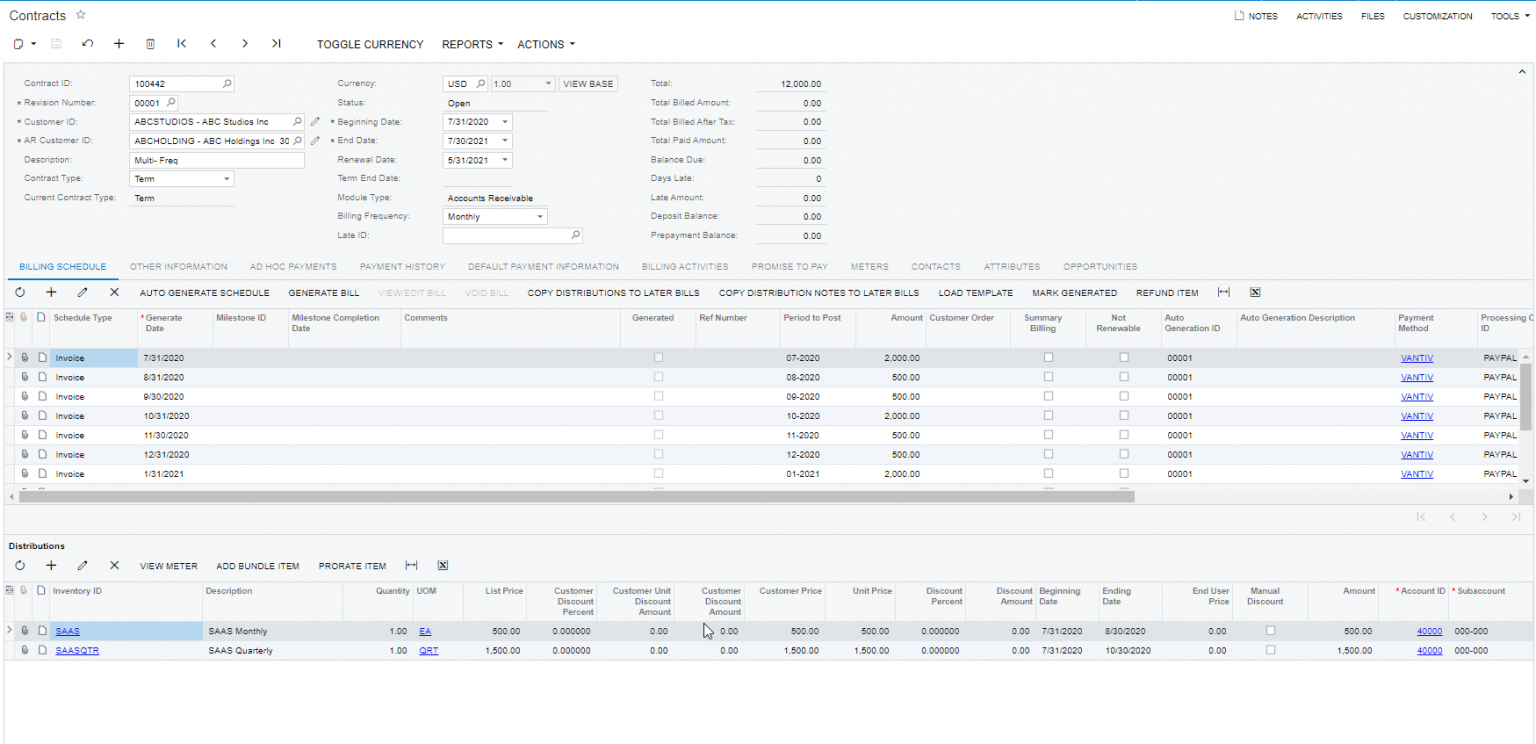Enable Manual Discount for SAAS Monthly
This screenshot has height=744, width=1536.
pos(1270,630)
